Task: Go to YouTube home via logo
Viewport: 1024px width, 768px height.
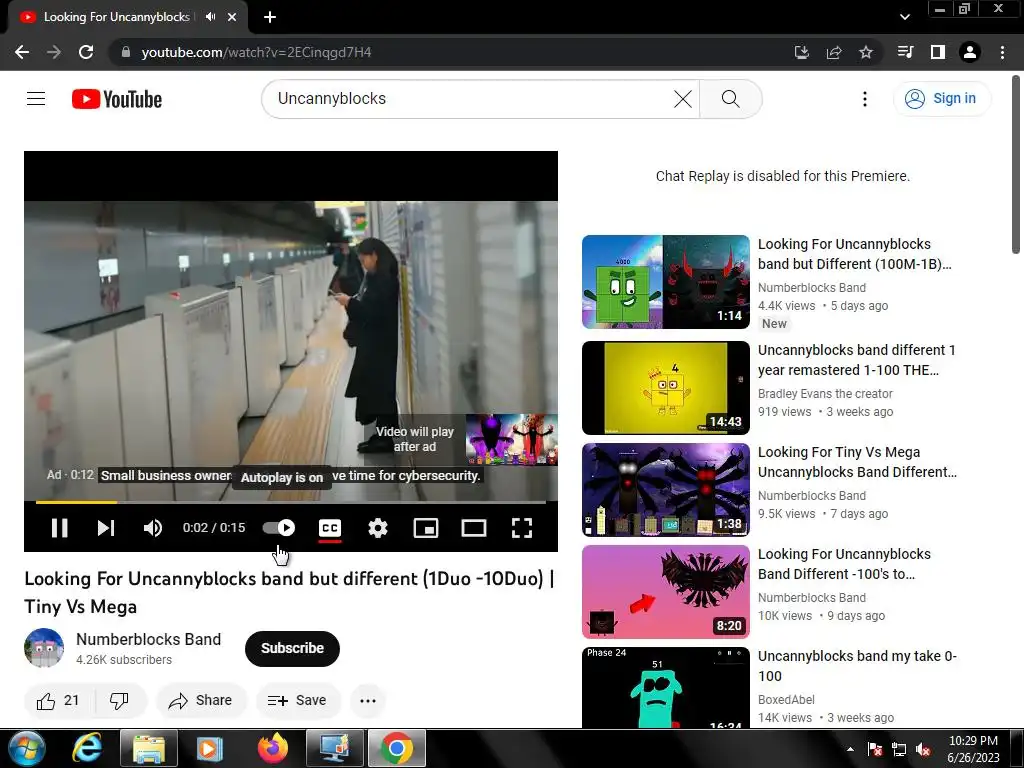Action: [117, 99]
